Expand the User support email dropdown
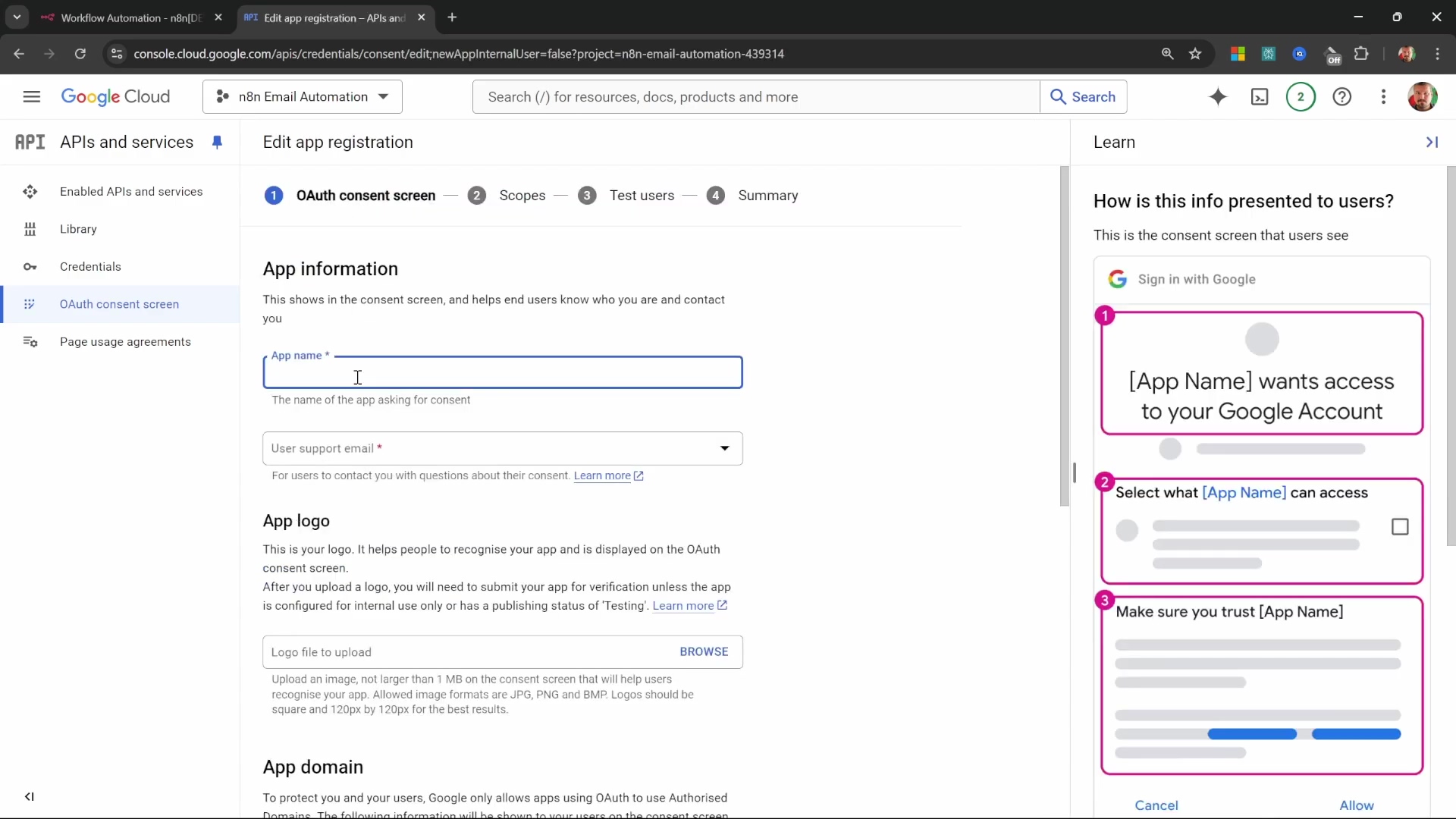 [x=724, y=448]
